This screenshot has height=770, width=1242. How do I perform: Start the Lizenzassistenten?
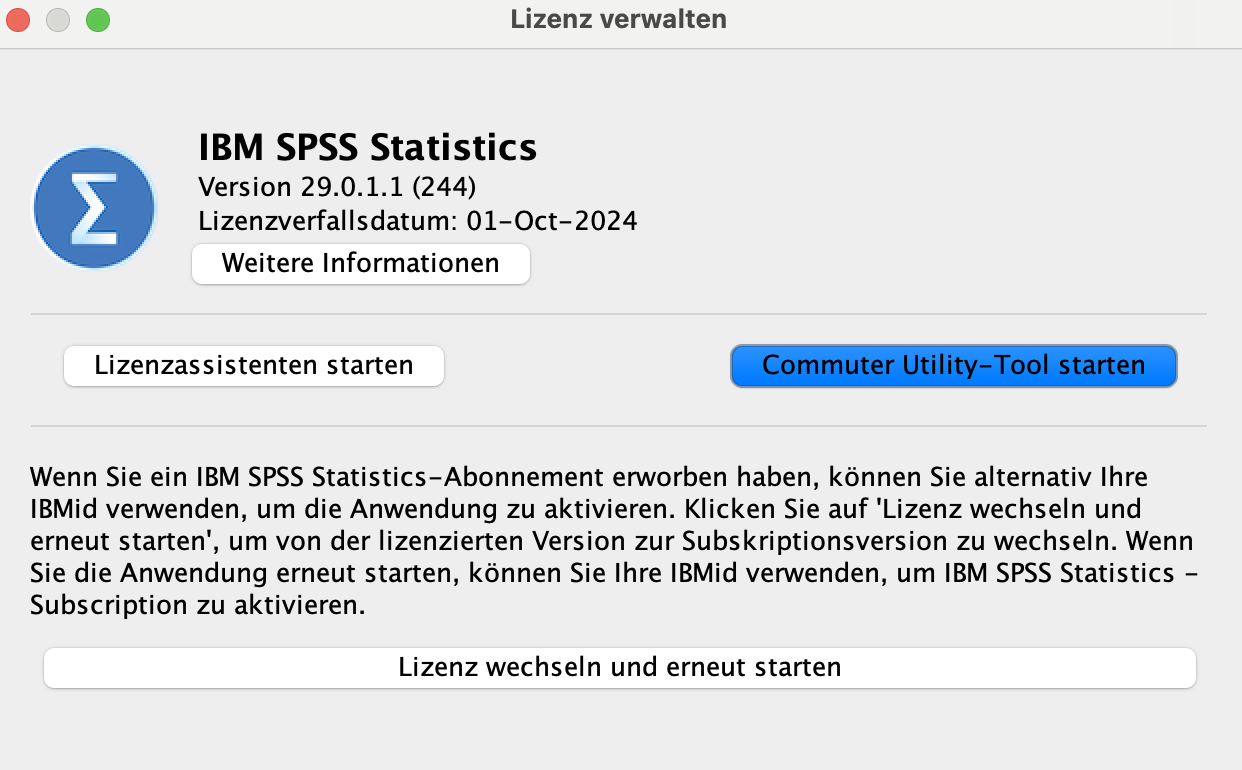[254, 365]
